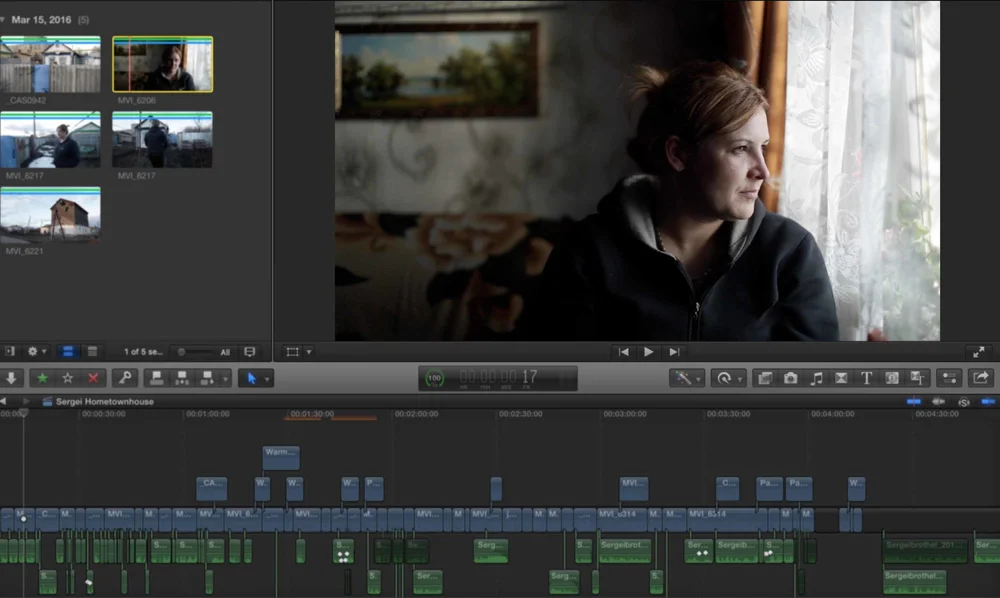Toggle Solo selected items button
1000x598 pixels.
964,402
